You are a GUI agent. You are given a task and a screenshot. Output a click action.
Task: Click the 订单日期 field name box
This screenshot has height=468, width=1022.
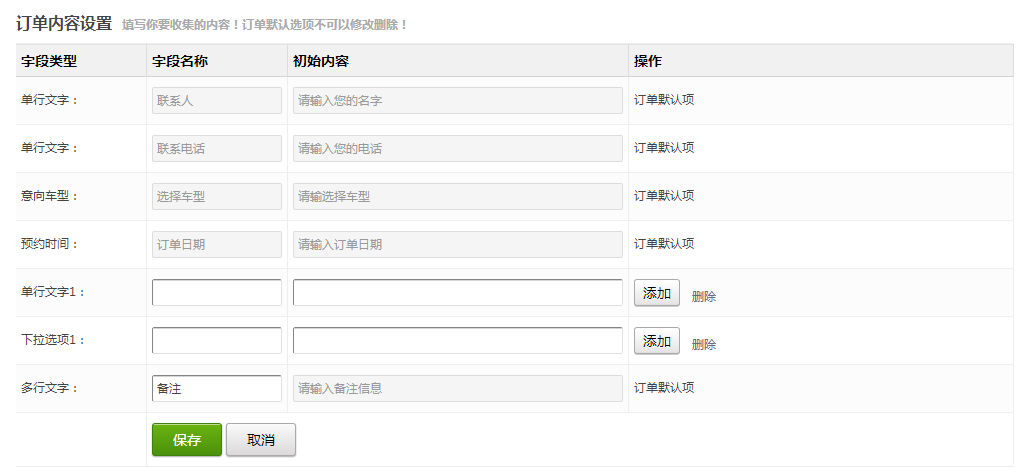point(217,244)
